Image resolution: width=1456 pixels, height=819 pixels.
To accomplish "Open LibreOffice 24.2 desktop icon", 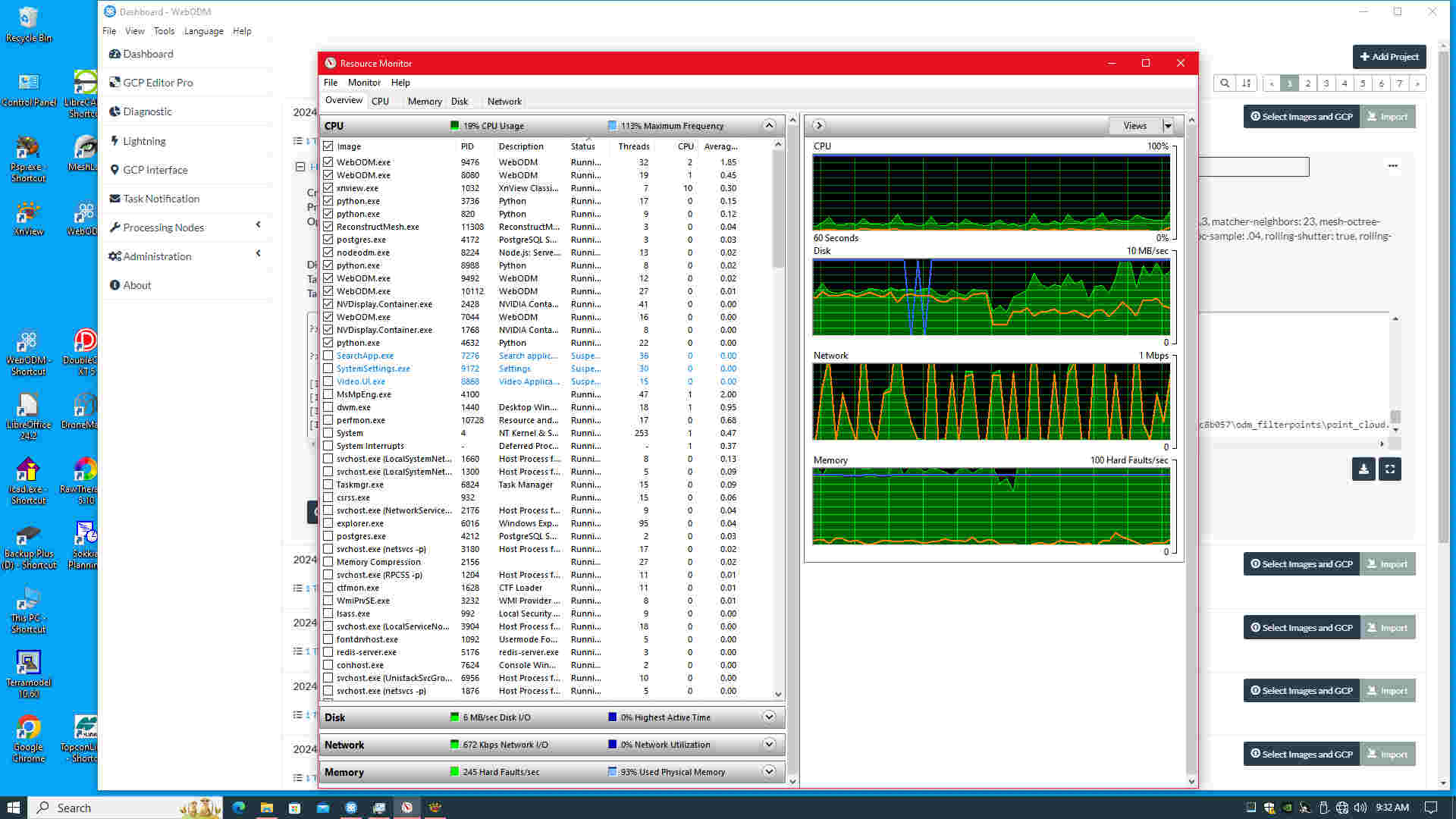I will pyautogui.click(x=29, y=416).
